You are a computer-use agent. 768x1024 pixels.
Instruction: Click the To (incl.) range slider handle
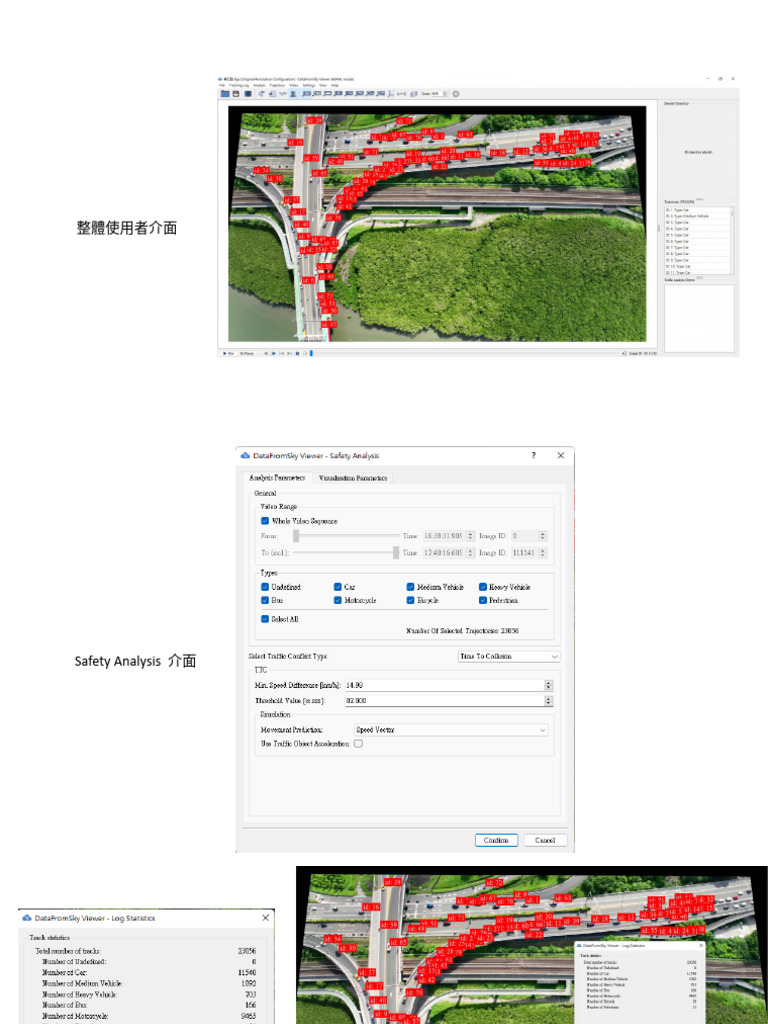coord(396,552)
